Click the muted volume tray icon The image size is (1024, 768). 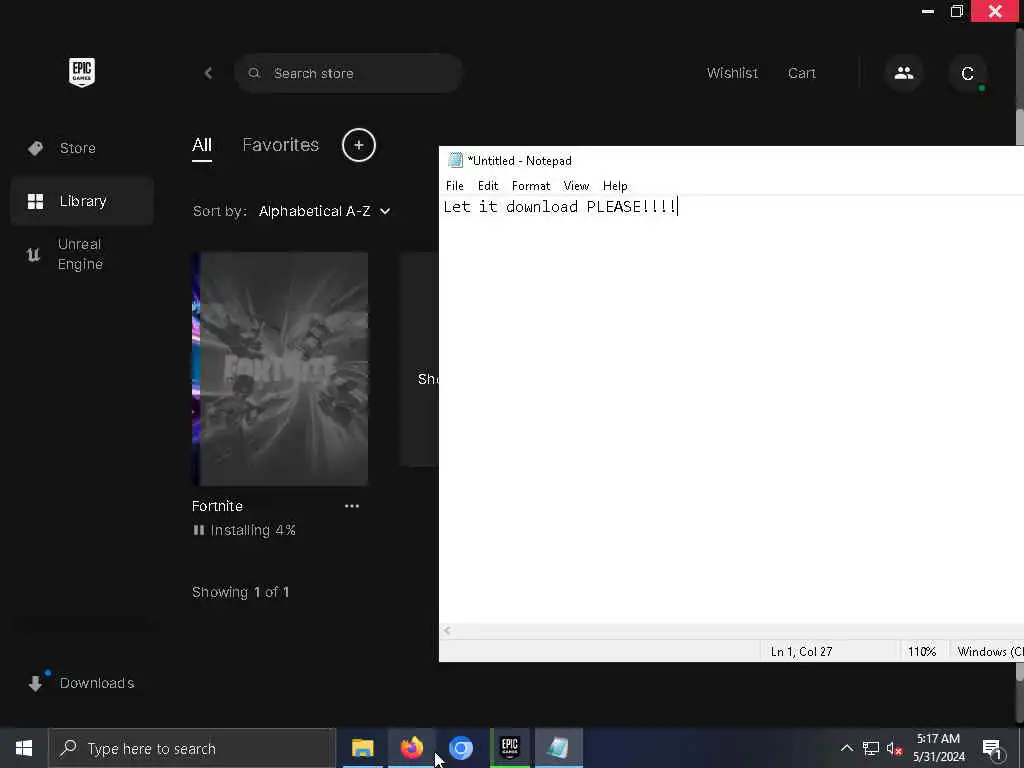coord(894,748)
